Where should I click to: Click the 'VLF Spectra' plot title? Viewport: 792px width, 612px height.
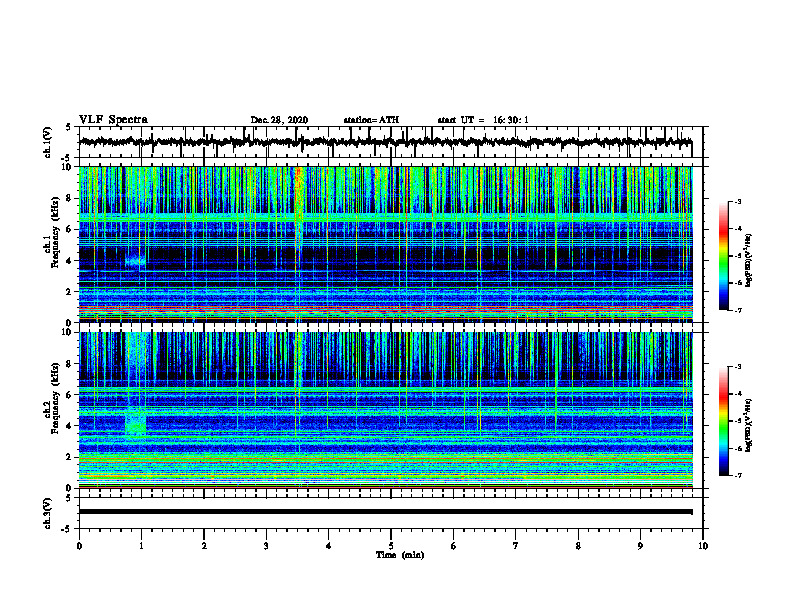113,120
